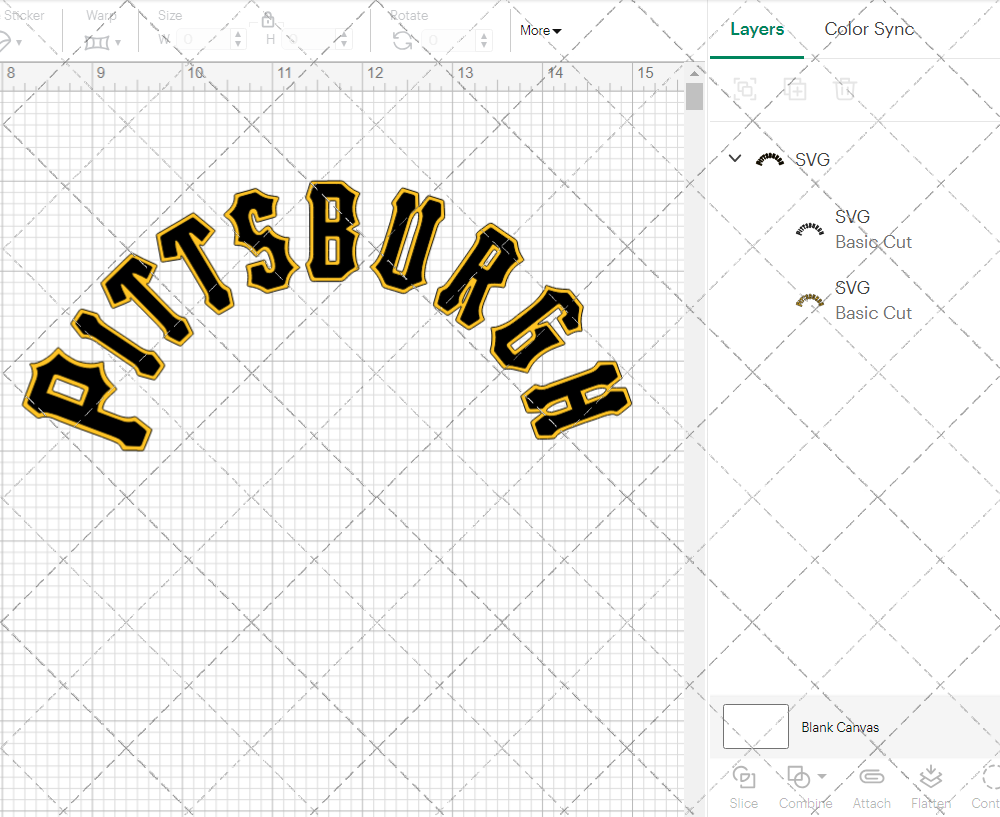The image size is (1000, 817).
Task: Click the Delete layer trash icon
Action: point(844,89)
